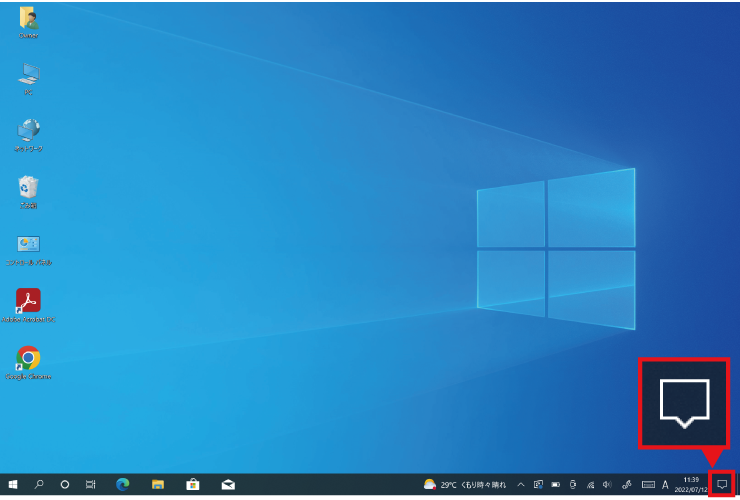Select the Google Chrome desktop shortcut

tap(28, 363)
